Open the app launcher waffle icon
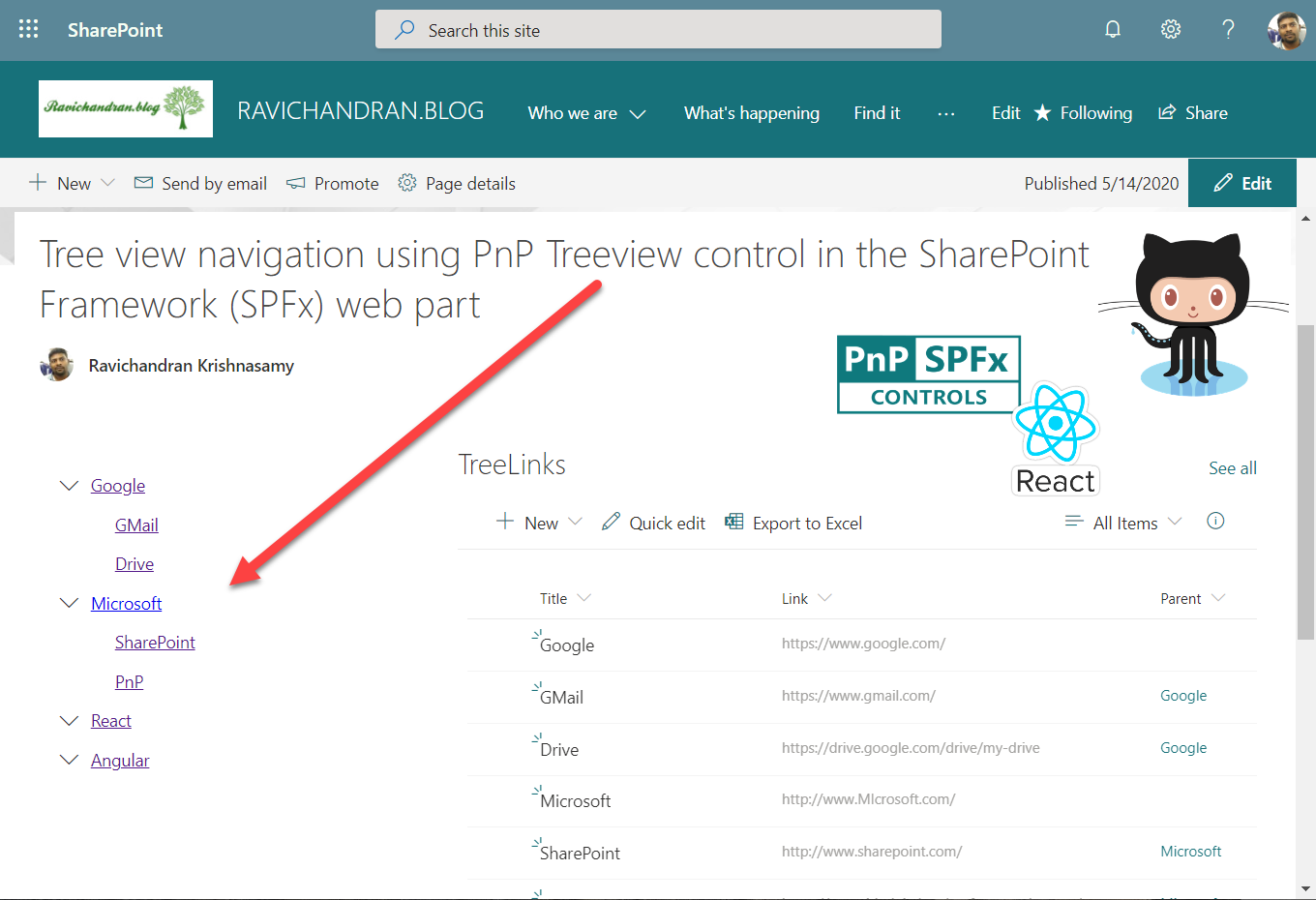The image size is (1316, 900). click(x=29, y=29)
